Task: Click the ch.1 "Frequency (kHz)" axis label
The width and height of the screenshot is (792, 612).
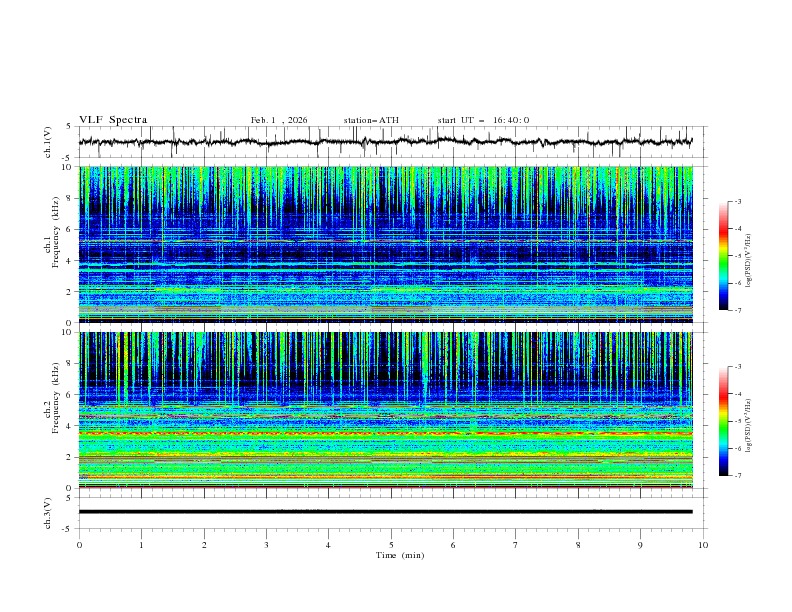Action: click(x=55, y=232)
